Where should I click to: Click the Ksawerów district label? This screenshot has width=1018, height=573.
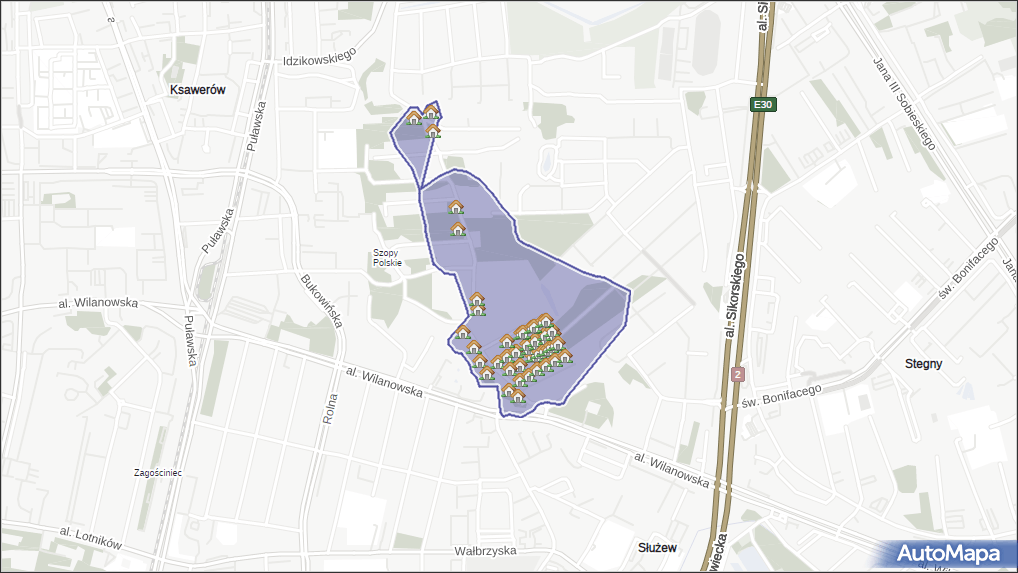pyautogui.click(x=198, y=90)
